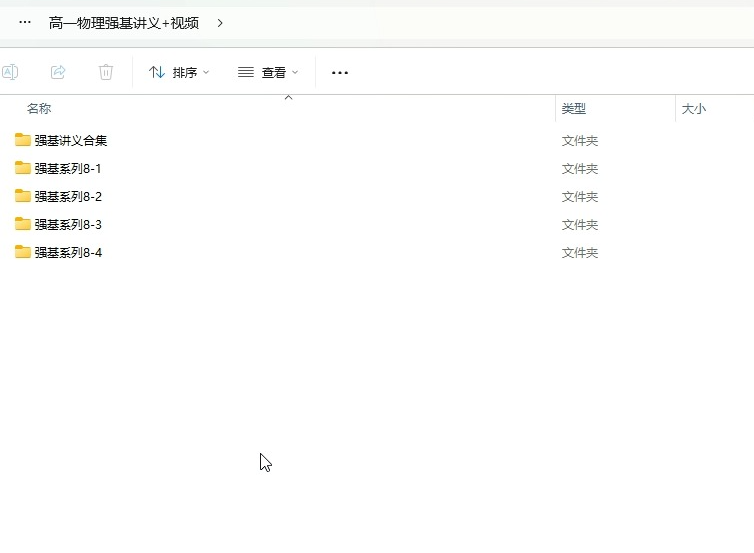
Task: Expand the hidden breadcrumb path ellipsis
Action: coord(25,23)
